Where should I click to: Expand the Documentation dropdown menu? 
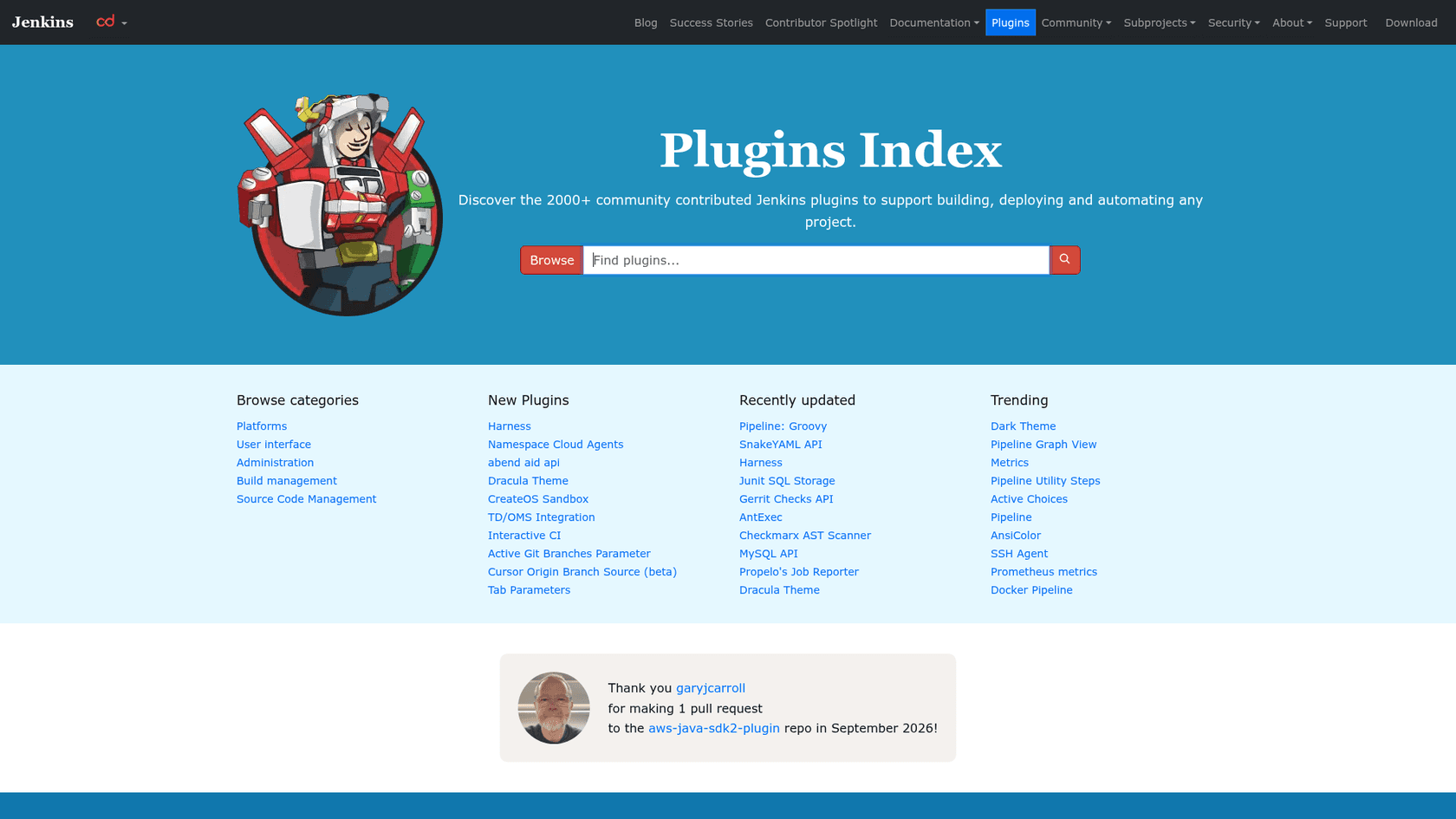click(x=934, y=23)
